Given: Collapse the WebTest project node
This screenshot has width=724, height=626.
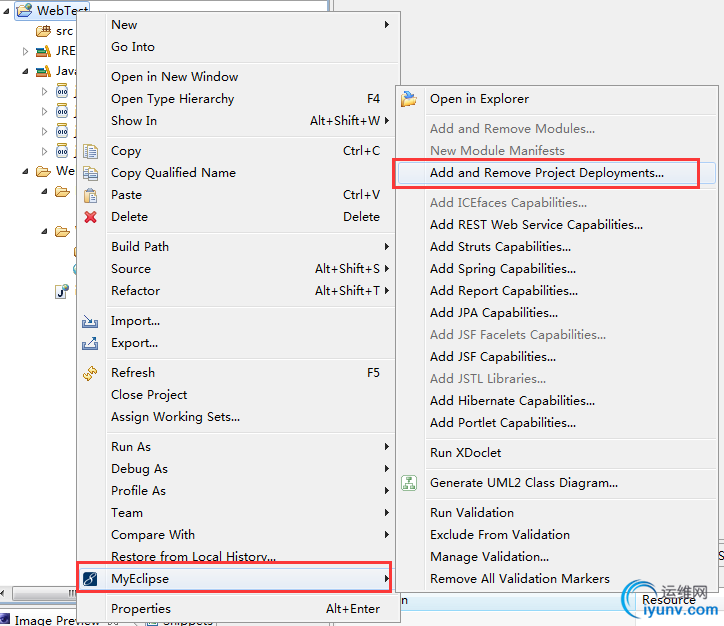Looking at the screenshot, I should tap(6, 11).
